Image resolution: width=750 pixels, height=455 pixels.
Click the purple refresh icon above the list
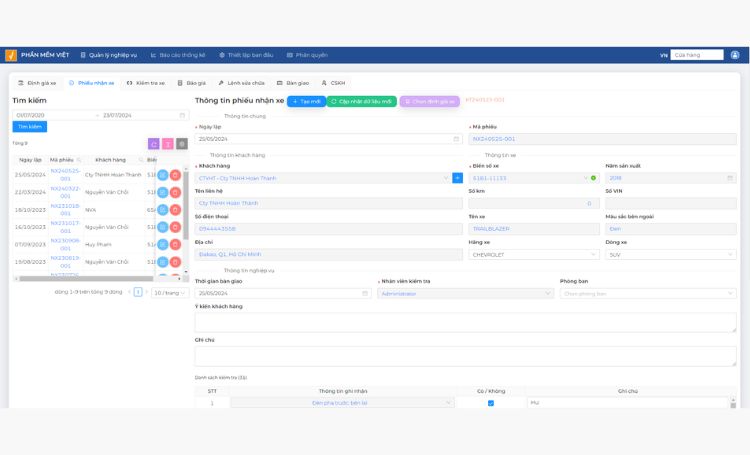[154, 144]
